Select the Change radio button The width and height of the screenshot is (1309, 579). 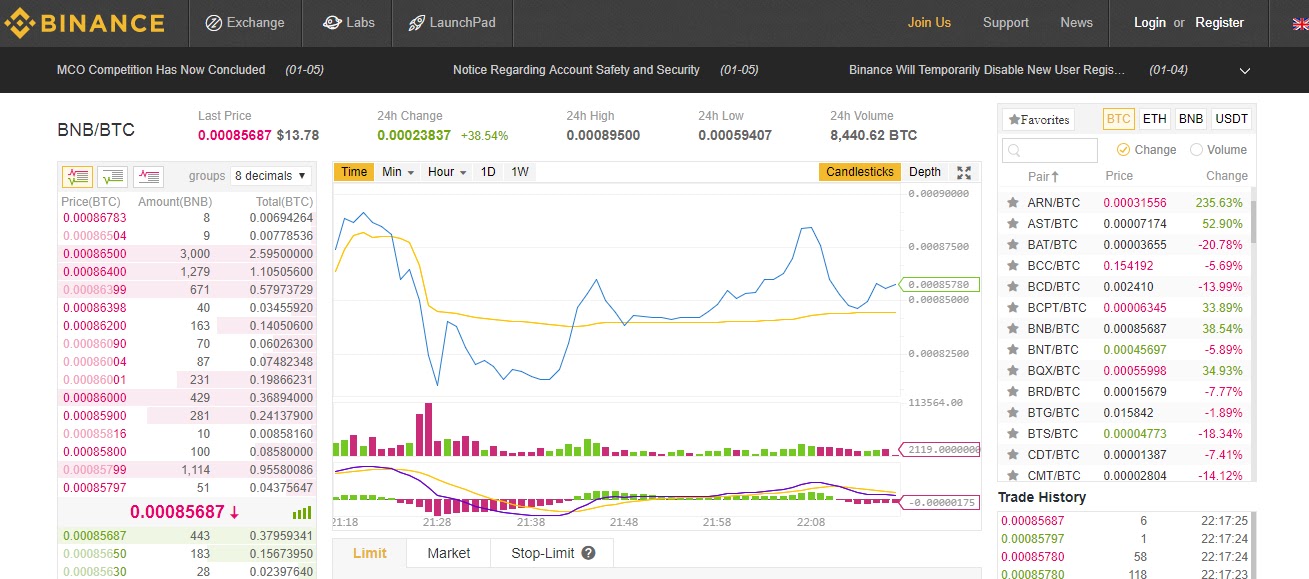tap(1123, 150)
